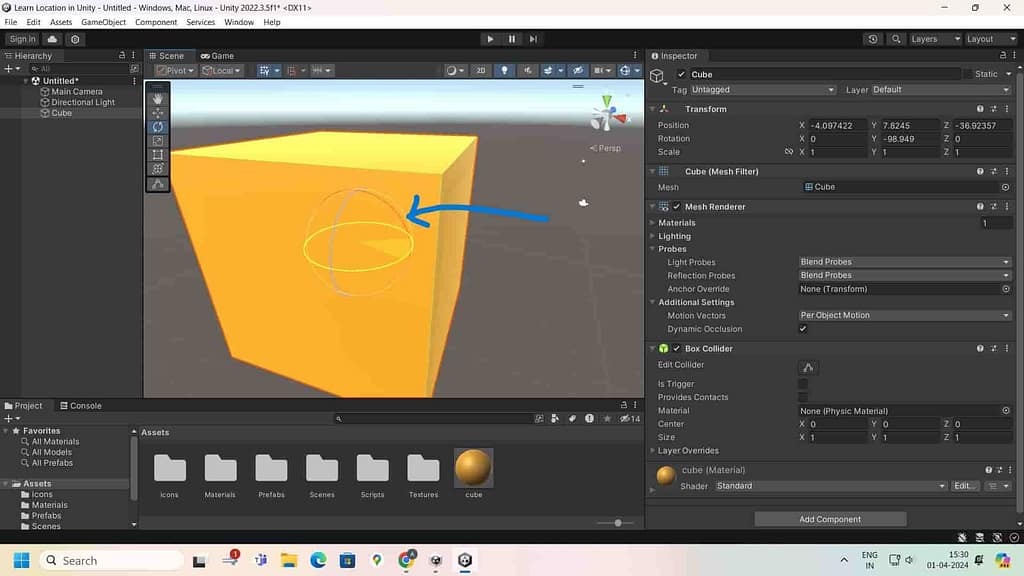Select the Rect Transform tool
The width and height of the screenshot is (1024, 576).
157,155
